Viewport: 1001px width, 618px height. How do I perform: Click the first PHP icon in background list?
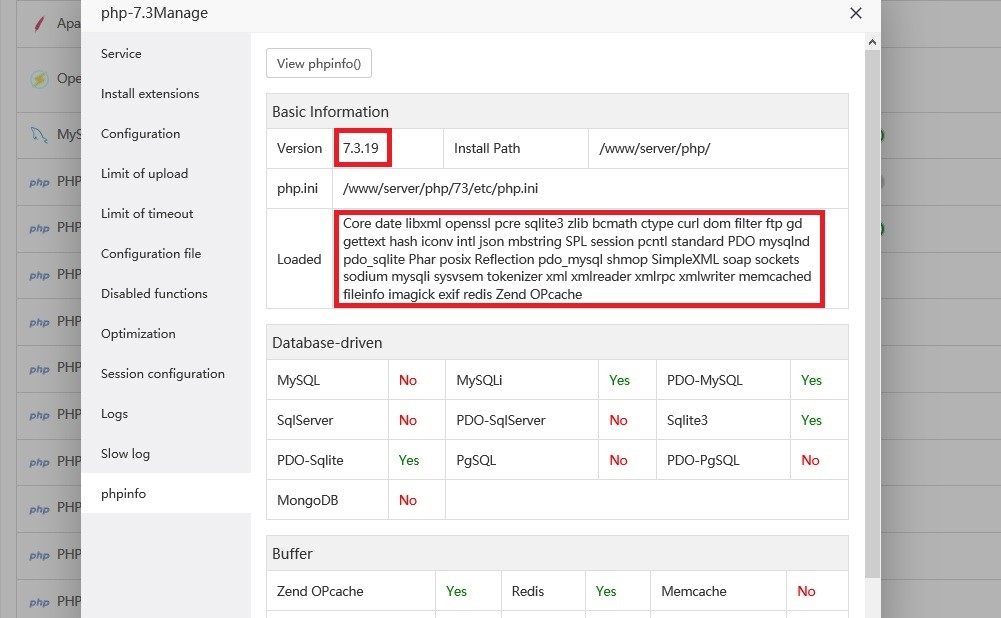39,182
